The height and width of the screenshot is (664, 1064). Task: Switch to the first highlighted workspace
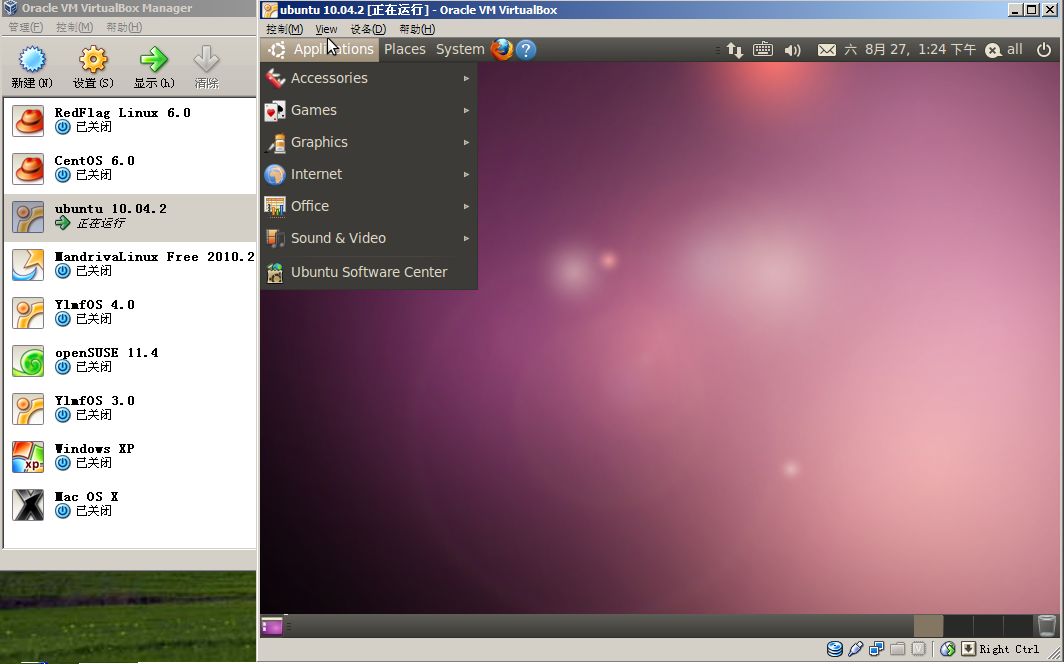[x=928, y=625]
